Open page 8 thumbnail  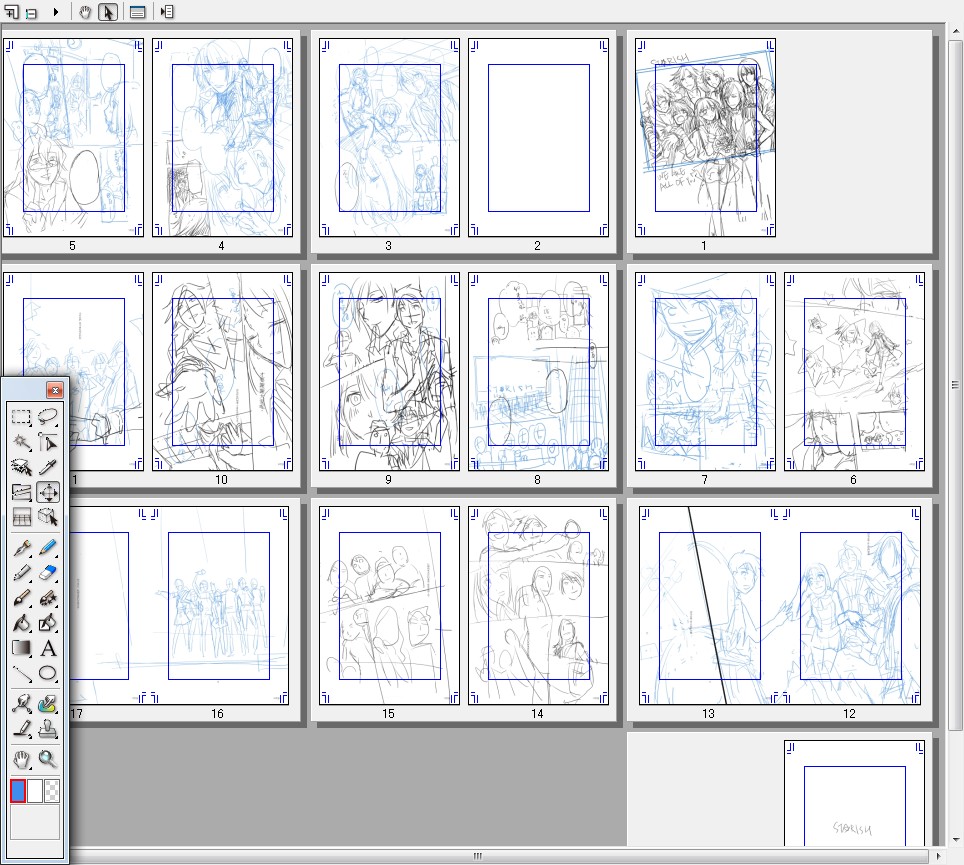tap(539, 372)
